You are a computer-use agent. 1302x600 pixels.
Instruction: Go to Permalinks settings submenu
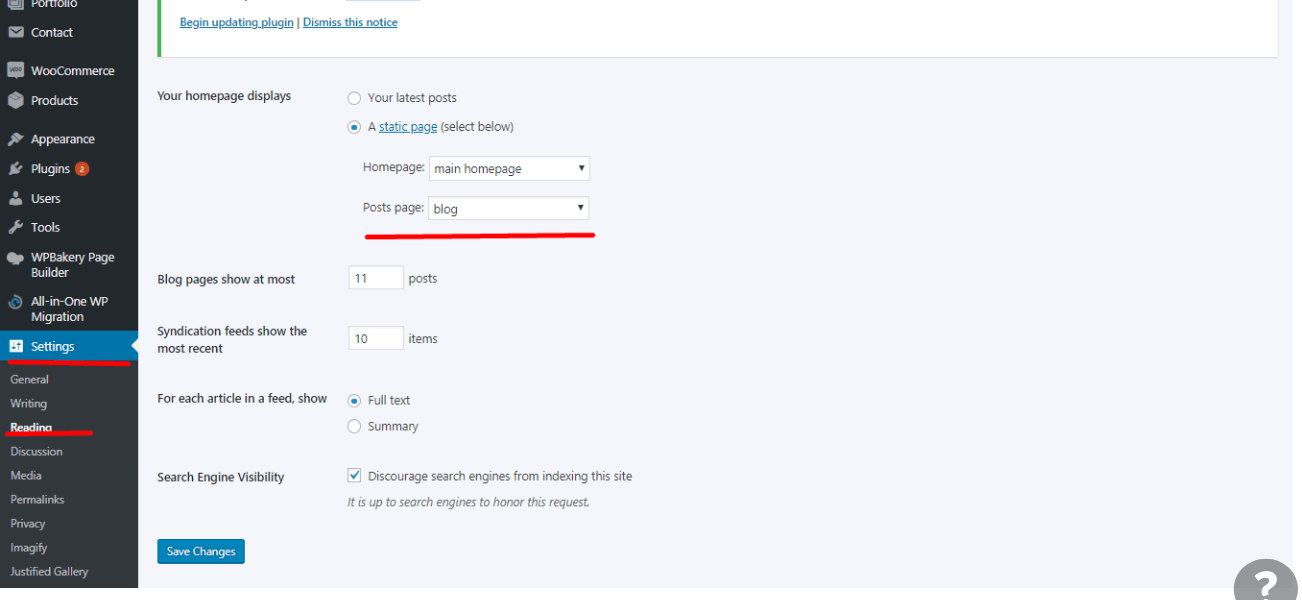point(37,500)
